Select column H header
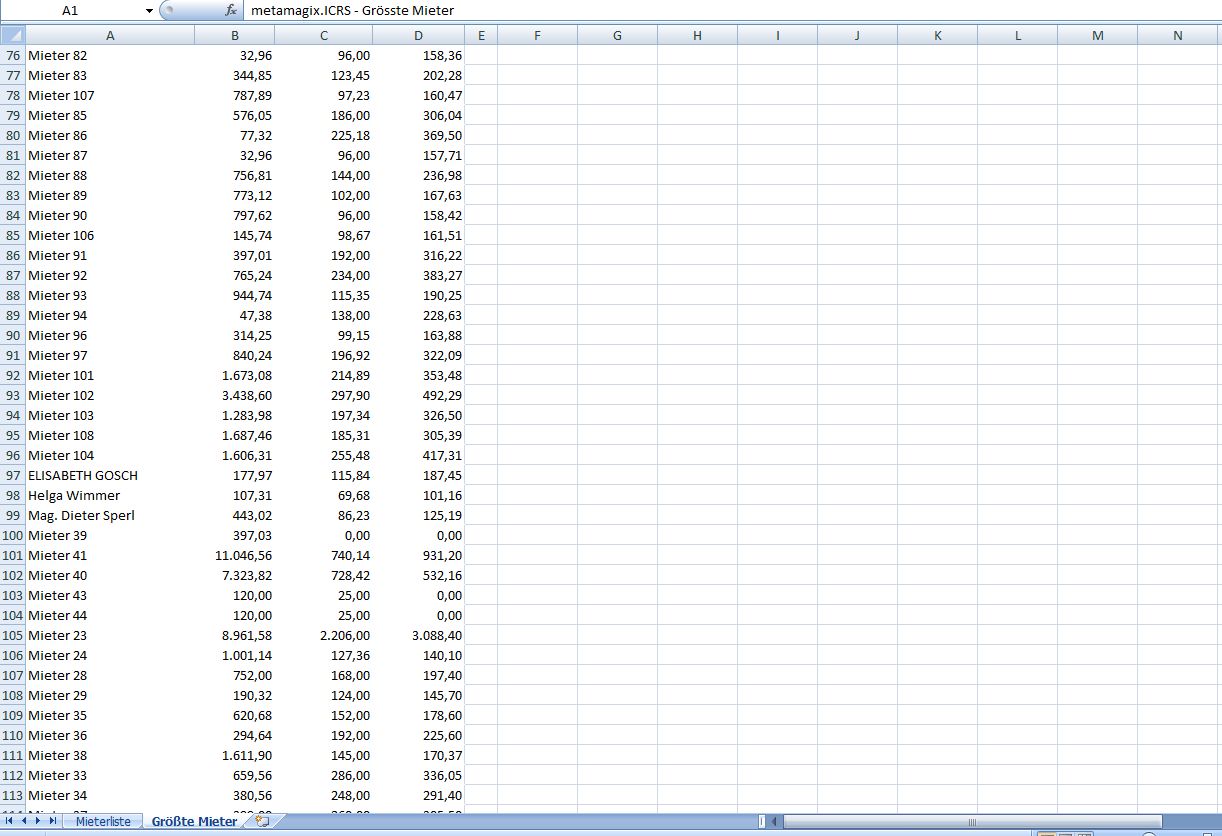 pos(697,35)
